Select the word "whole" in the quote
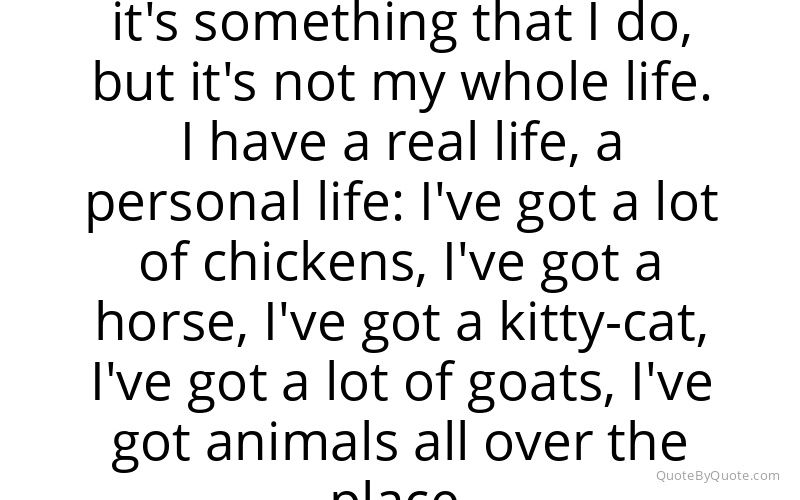800x500 pixels. pyautogui.click(x=535, y=82)
